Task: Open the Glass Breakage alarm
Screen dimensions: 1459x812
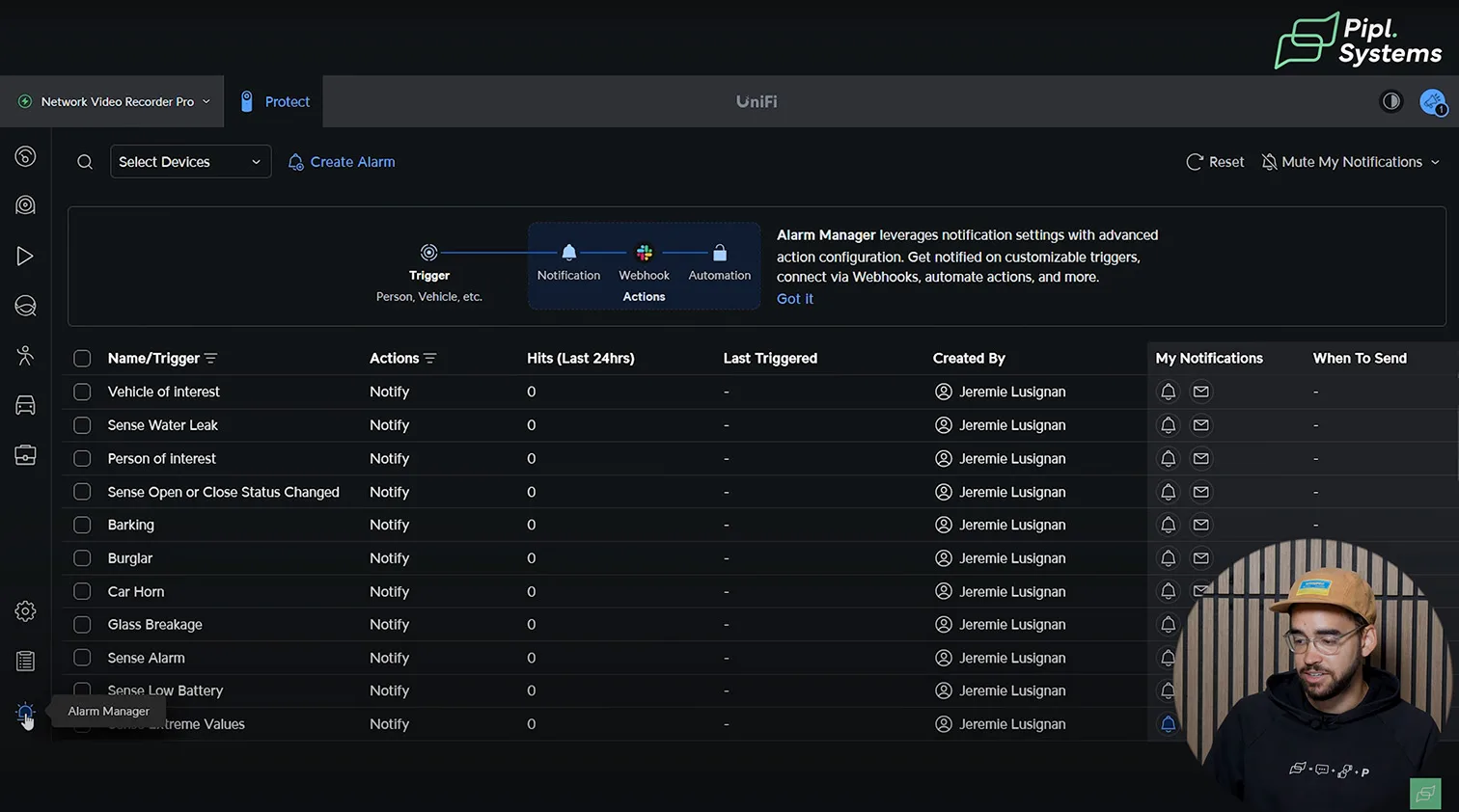Action: click(155, 625)
